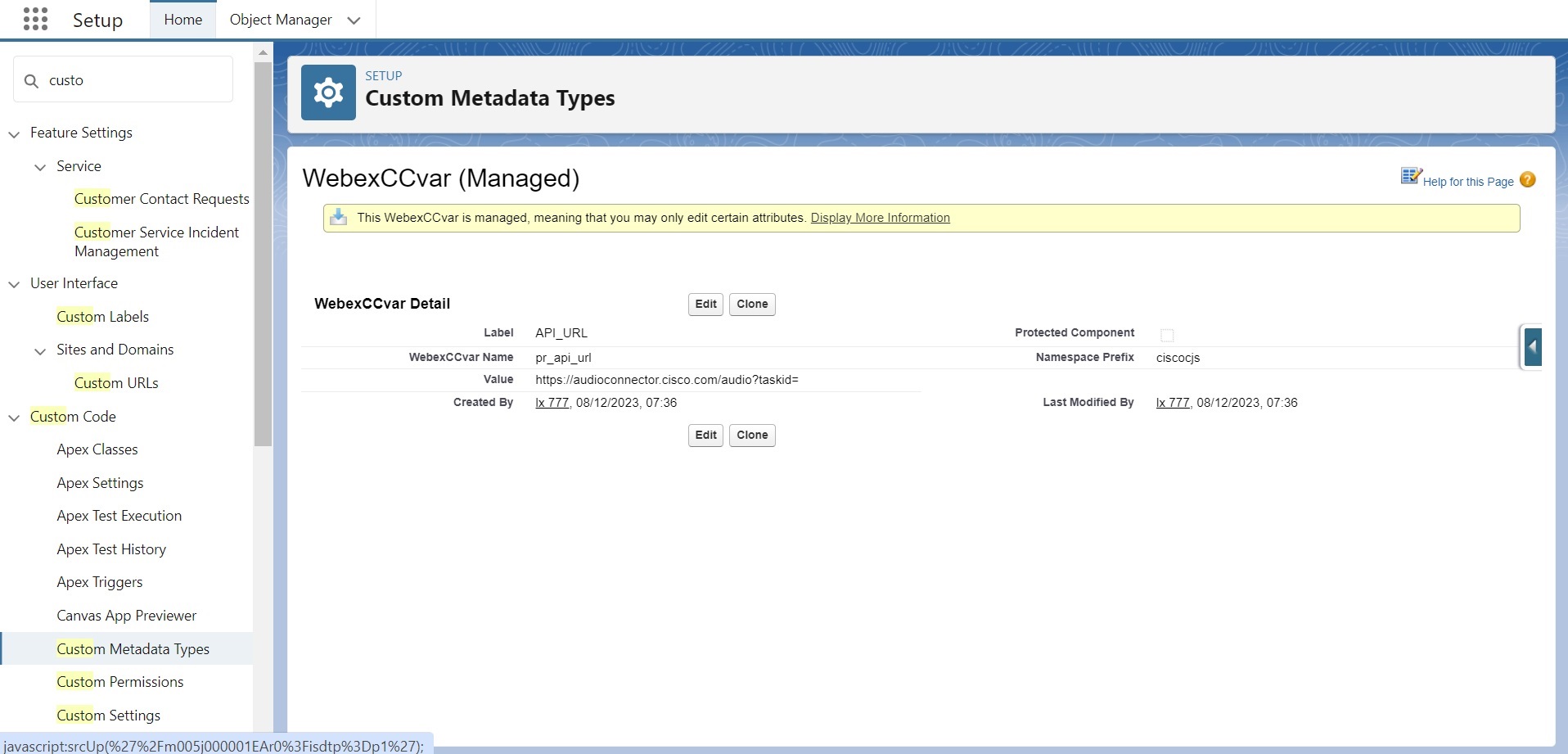Collapse the Sites and Domains subsection
The height and width of the screenshot is (754, 1568).
[x=40, y=350]
